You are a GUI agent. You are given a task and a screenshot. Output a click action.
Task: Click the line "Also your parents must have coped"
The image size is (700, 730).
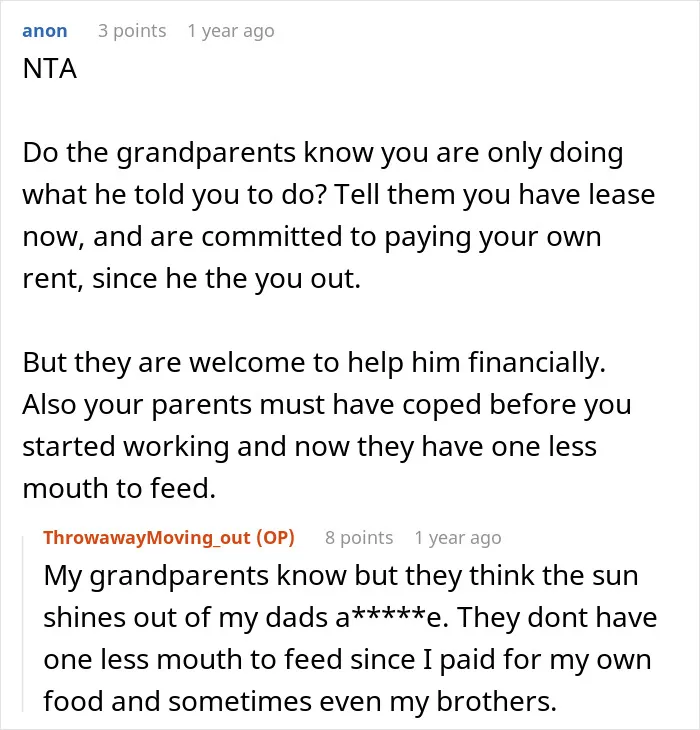(327, 405)
